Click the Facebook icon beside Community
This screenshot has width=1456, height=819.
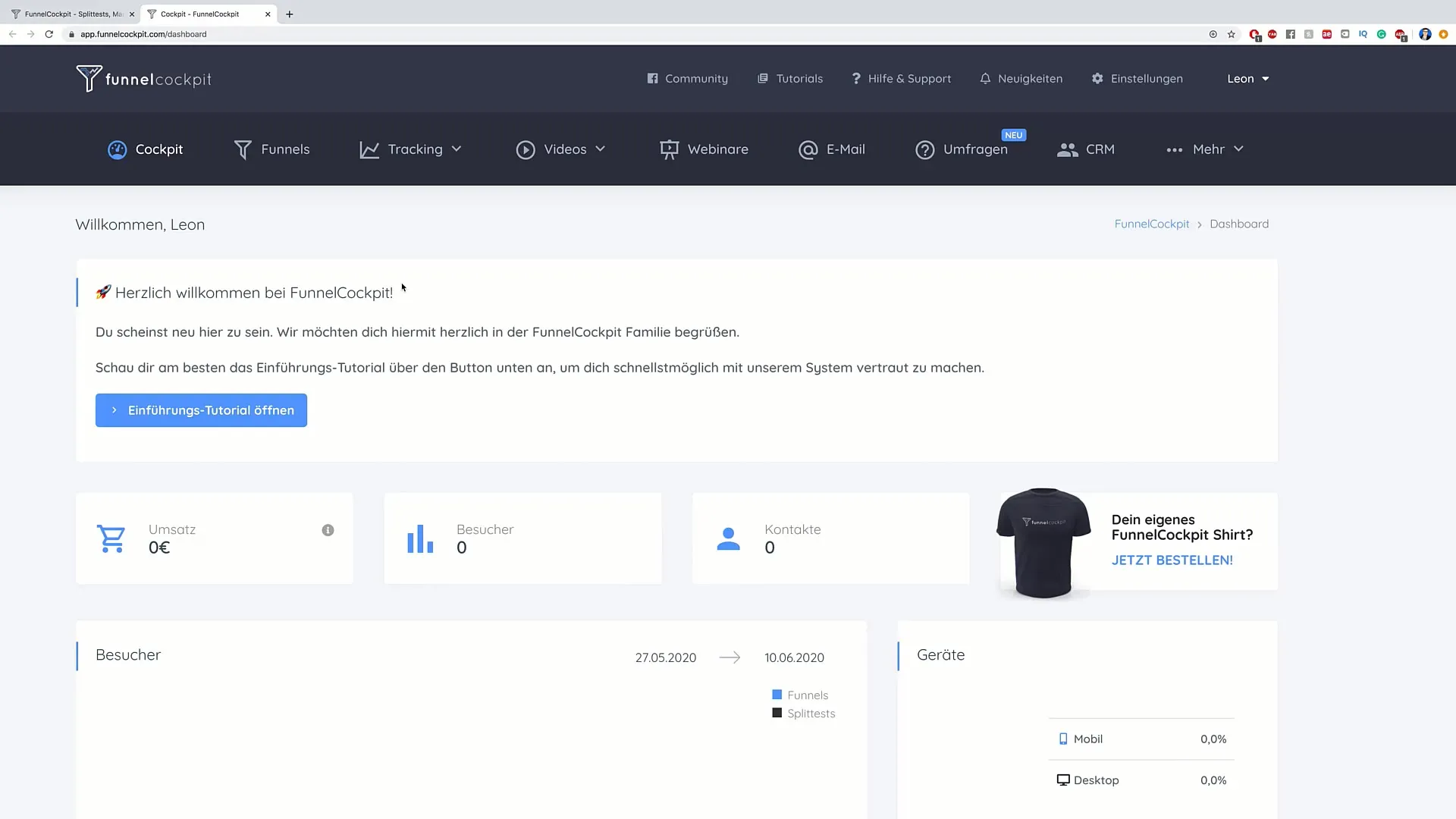click(652, 79)
